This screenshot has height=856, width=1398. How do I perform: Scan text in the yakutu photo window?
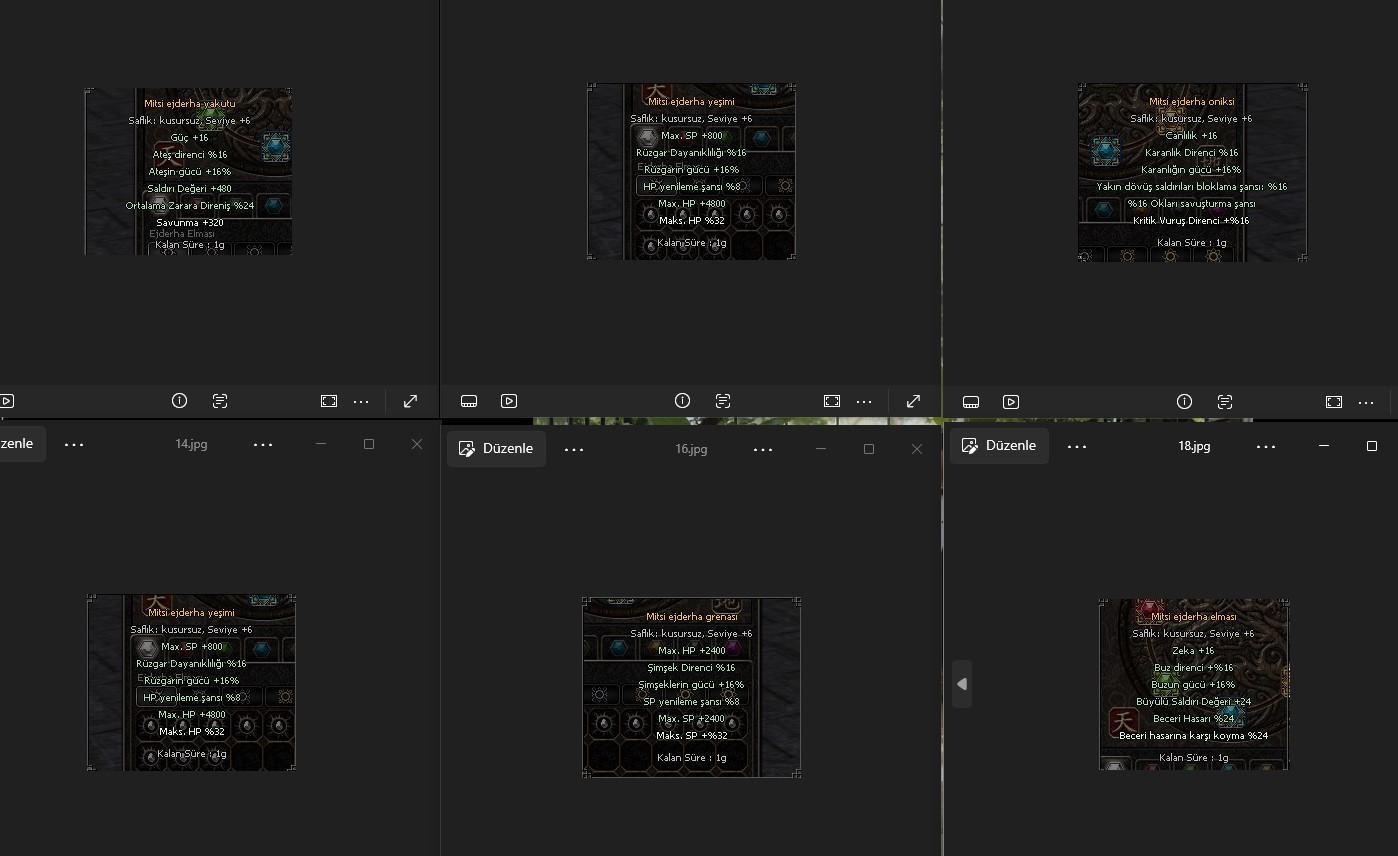pos(220,401)
